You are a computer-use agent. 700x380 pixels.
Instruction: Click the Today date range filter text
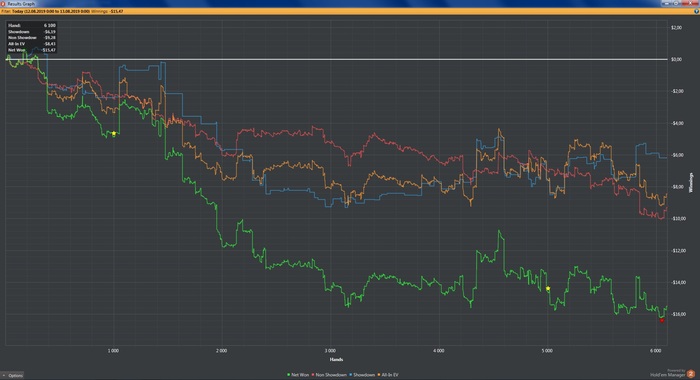[x=51, y=11]
